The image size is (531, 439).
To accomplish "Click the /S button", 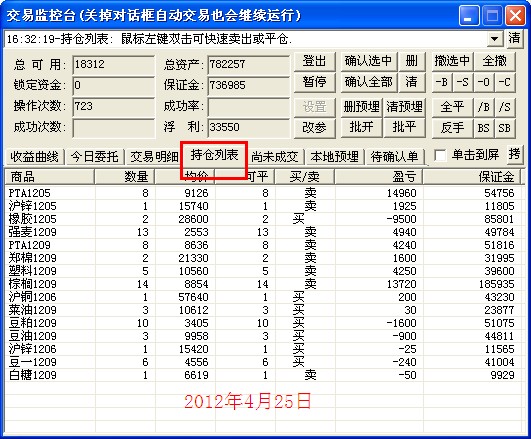I will [505, 107].
